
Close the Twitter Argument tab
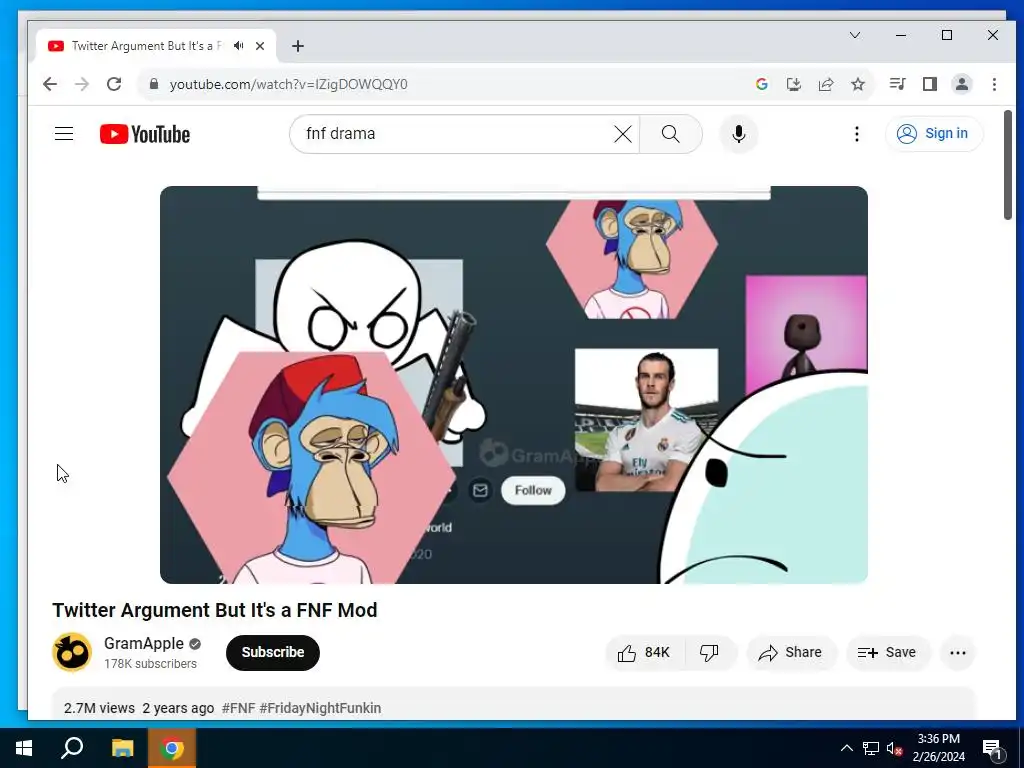[x=260, y=46]
